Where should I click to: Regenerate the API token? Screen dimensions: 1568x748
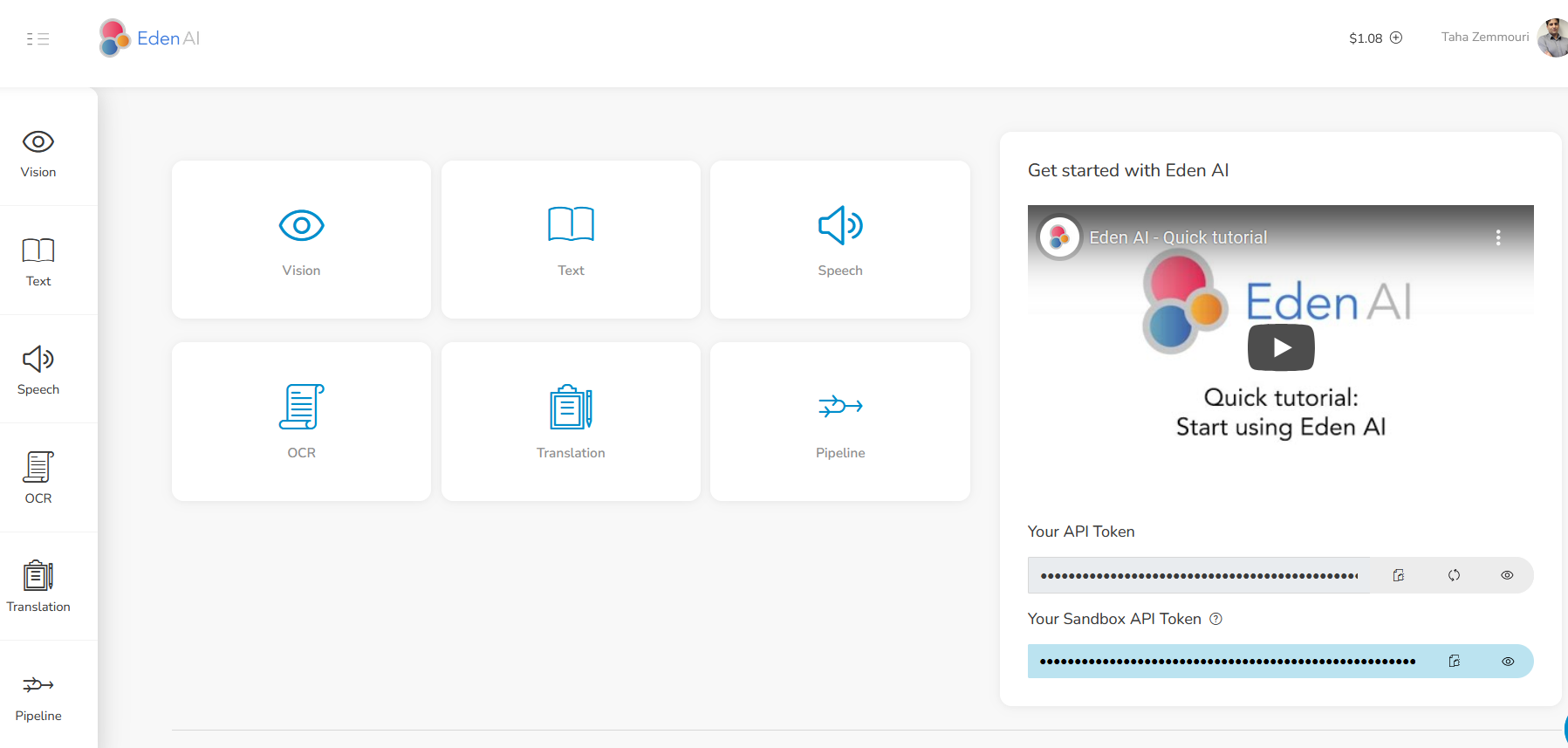click(1454, 575)
